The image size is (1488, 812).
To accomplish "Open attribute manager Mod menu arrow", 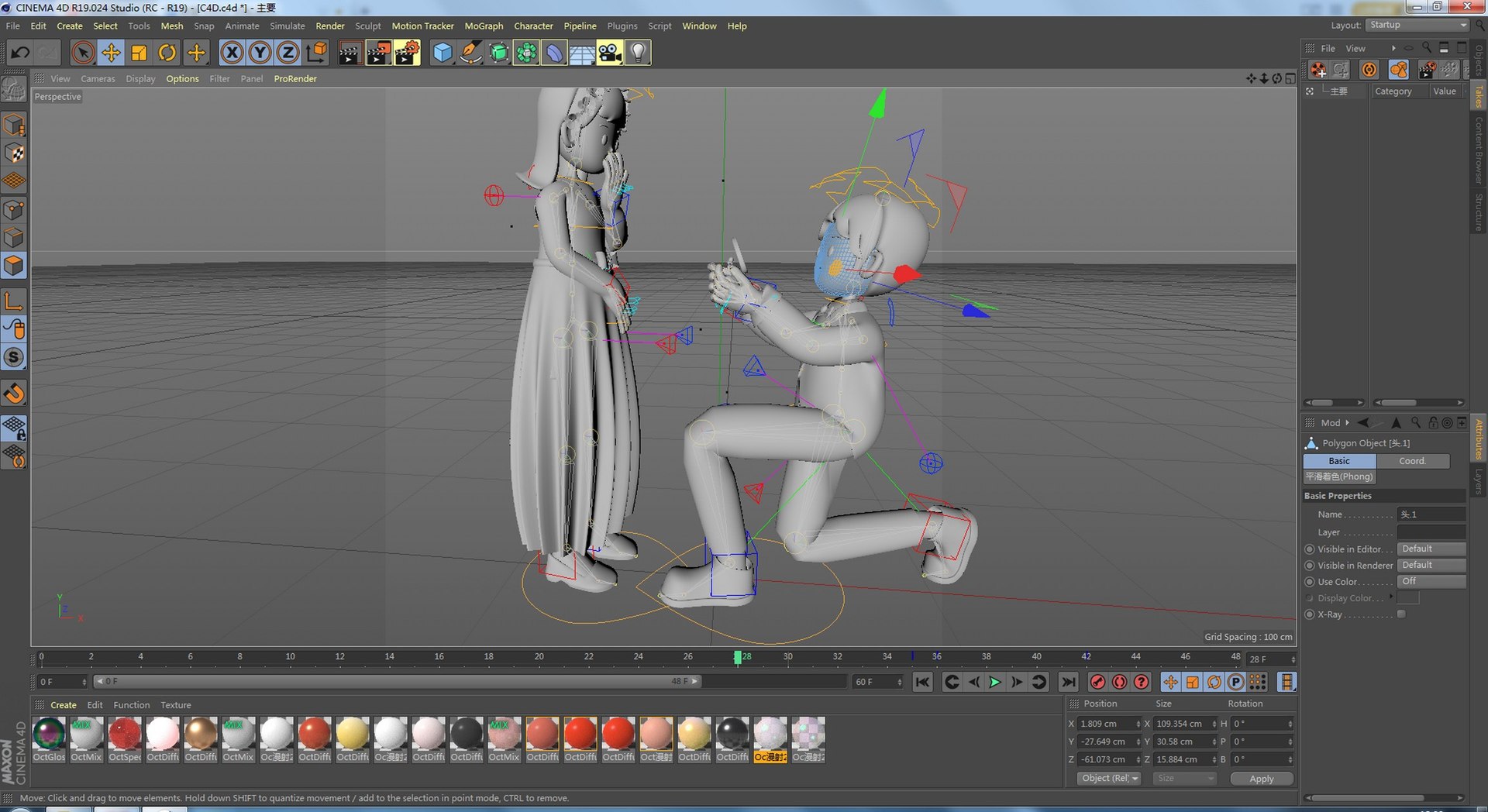I will [x=1347, y=422].
